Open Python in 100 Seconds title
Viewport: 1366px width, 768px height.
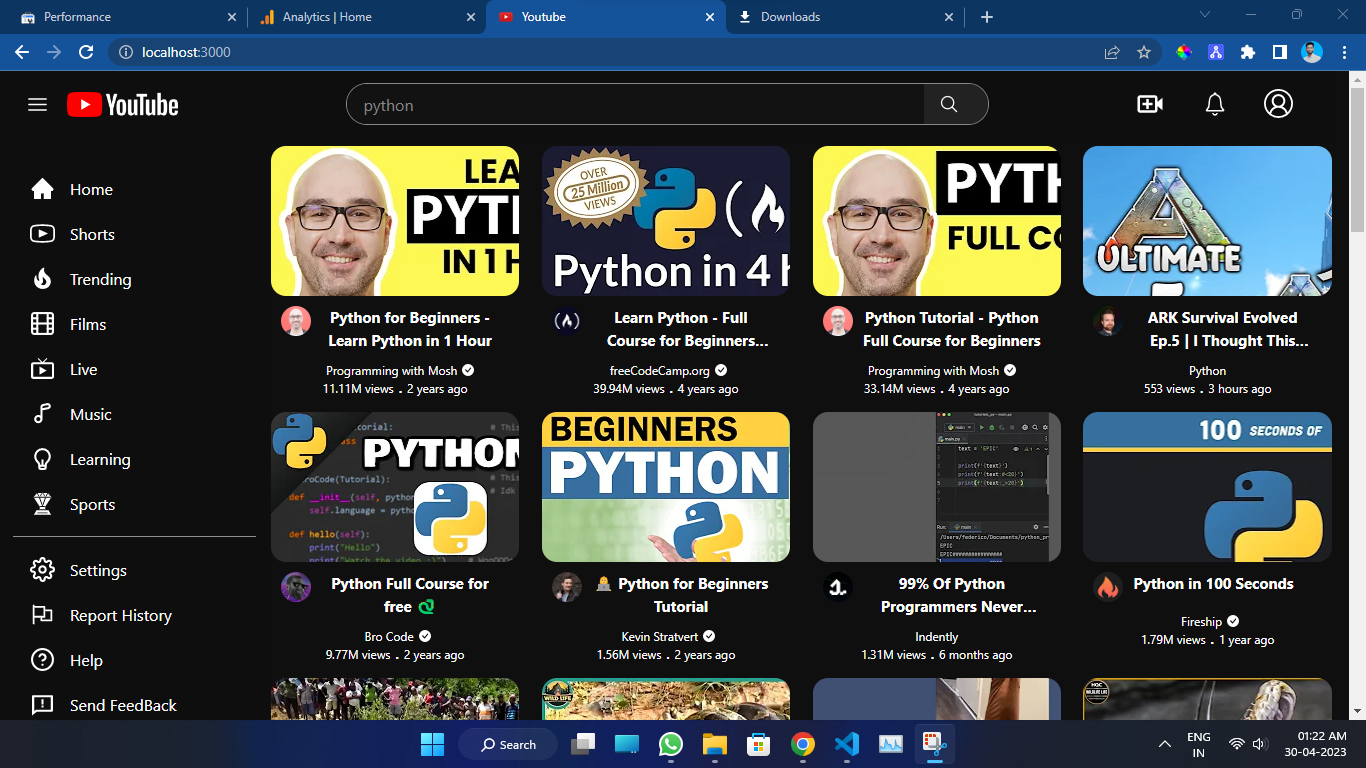[x=1213, y=584]
